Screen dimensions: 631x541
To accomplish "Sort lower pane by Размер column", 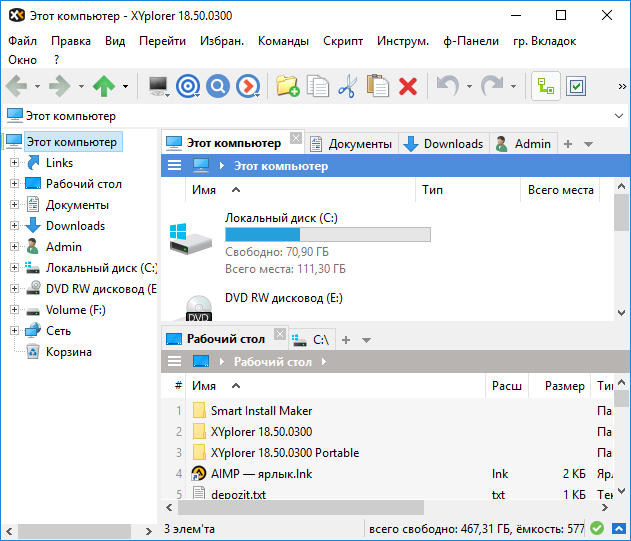I will pyautogui.click(x=559, y=386).
